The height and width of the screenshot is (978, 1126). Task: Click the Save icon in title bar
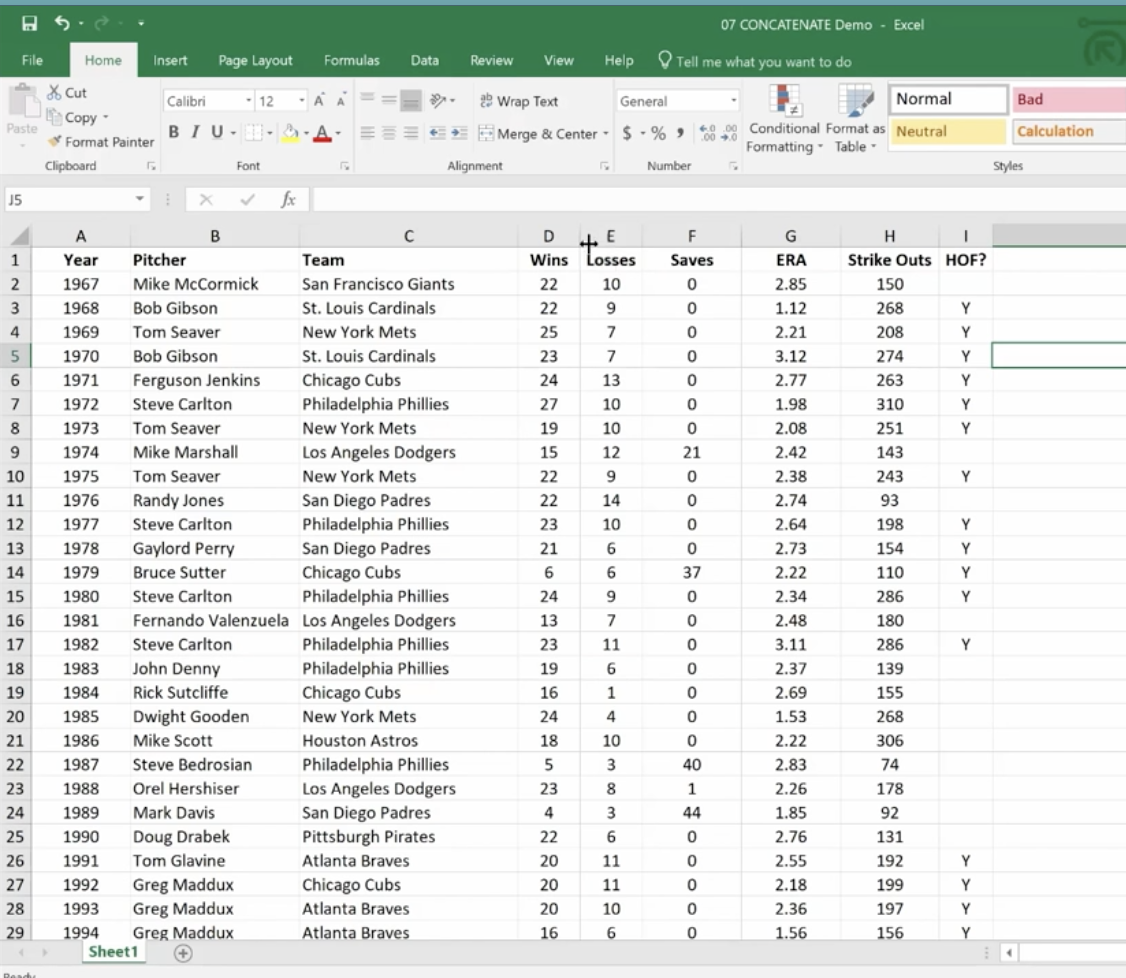pyautogui.click(x=29, y=23)
